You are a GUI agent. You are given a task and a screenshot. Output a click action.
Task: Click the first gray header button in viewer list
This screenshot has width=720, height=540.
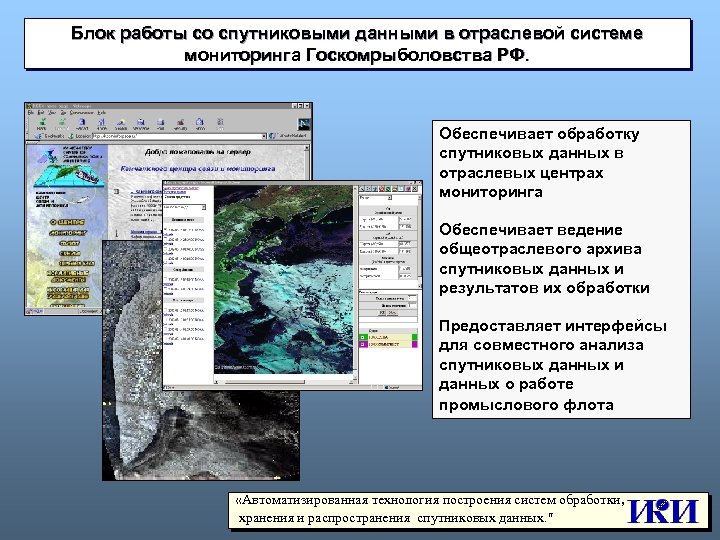pyautogui.click(x=184, y=220)
